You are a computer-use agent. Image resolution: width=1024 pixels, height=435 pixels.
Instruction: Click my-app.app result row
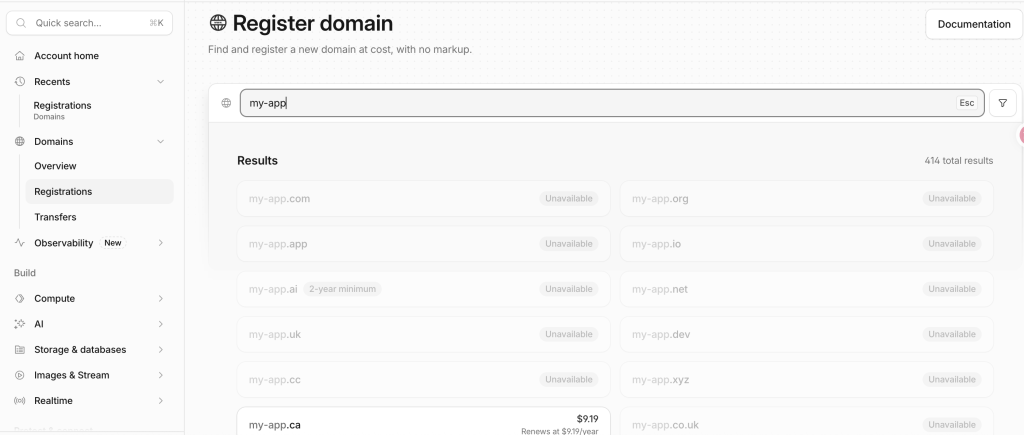point(423,244)
